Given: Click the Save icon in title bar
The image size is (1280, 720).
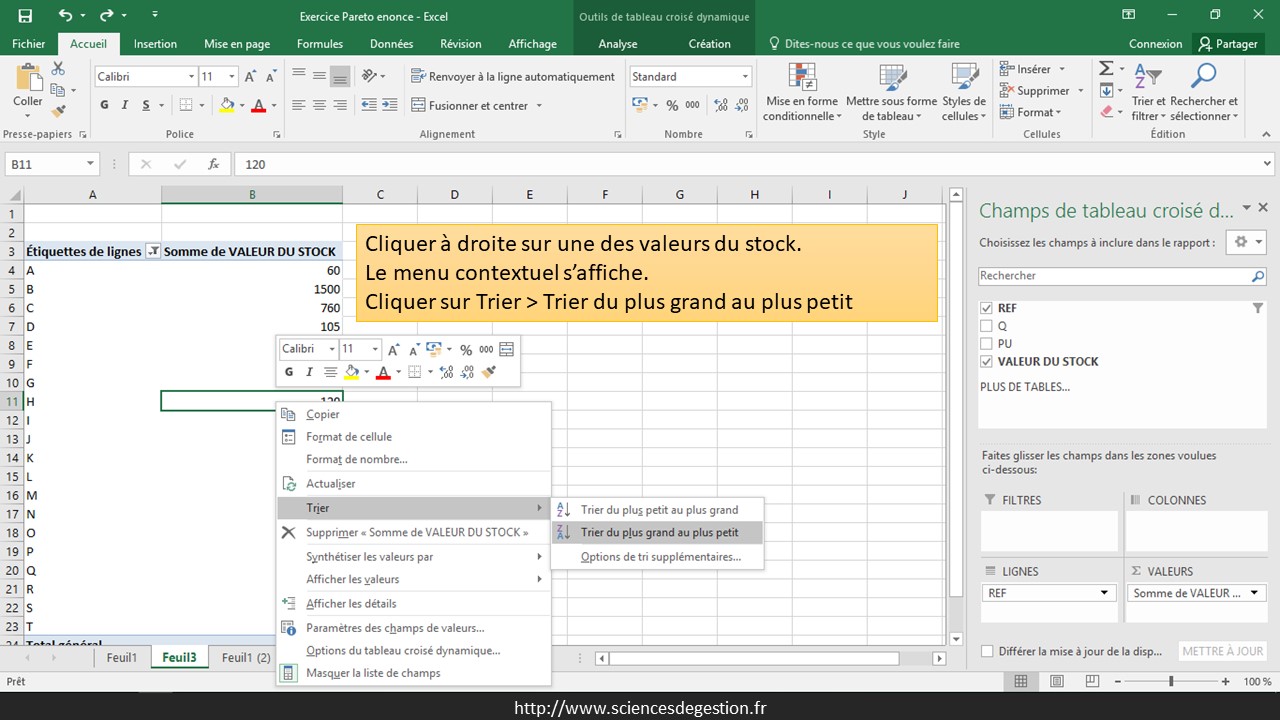Looking at the screenshot, I should [25, 16].
